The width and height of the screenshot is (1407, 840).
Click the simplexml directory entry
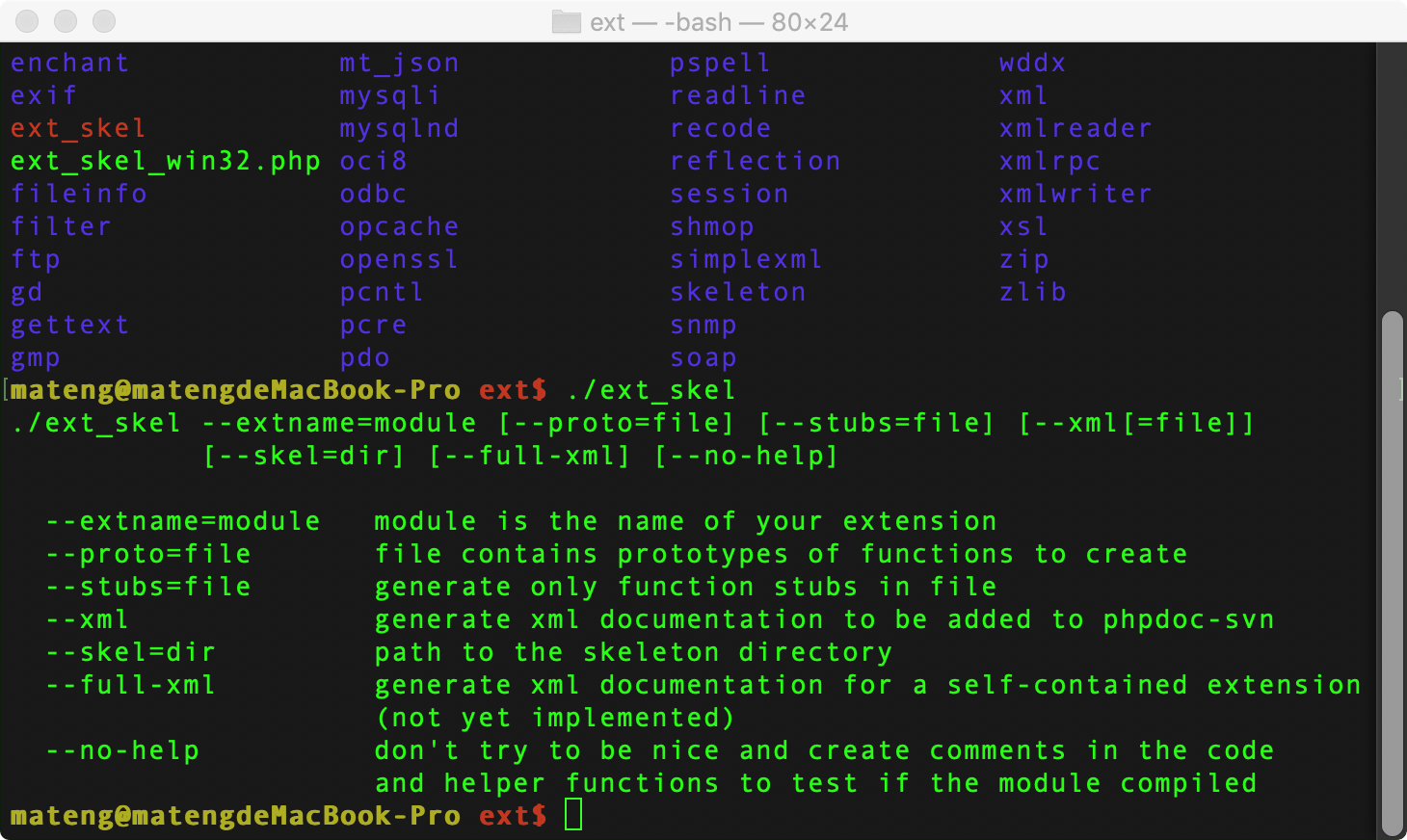point(746,259)
